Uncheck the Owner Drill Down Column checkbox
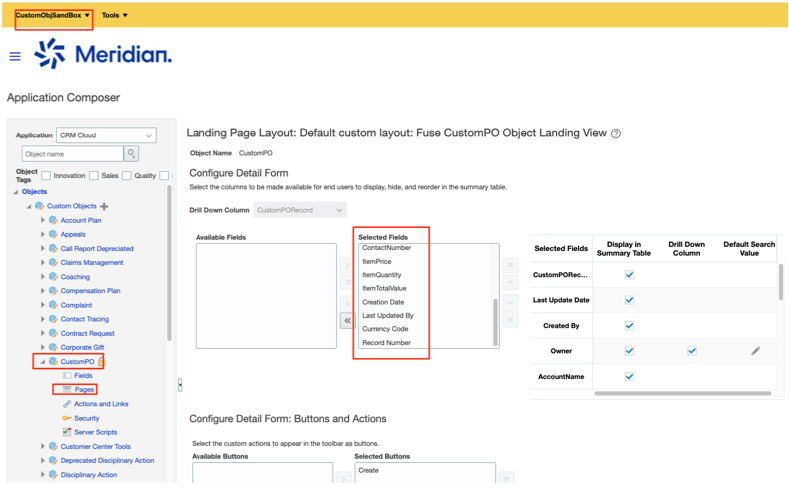Image resolution: width=789 pixels, height=488 pixels. pyautogui.click(x=691, y=351)
